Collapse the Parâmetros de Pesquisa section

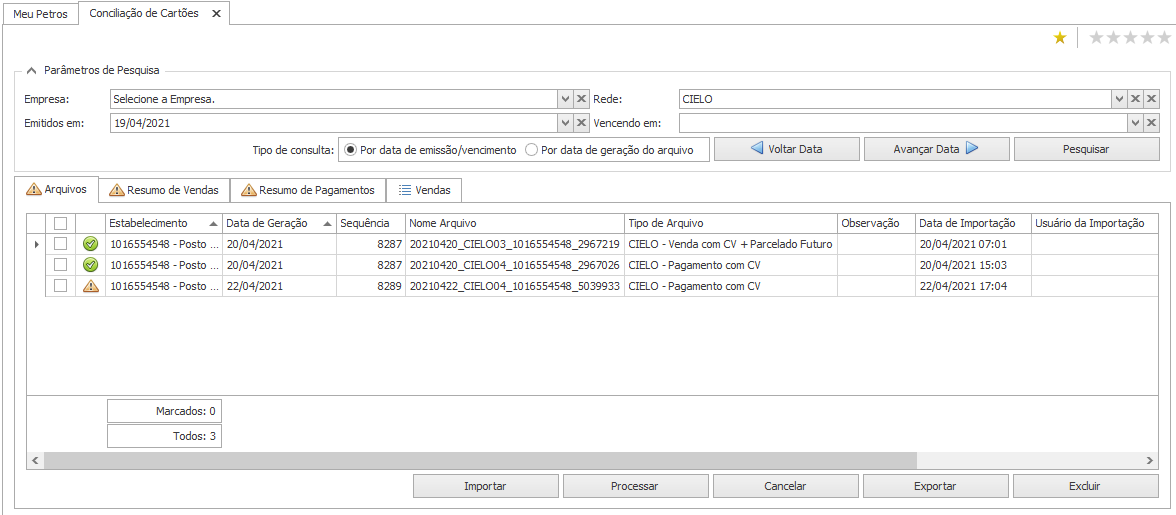[31, 70]
